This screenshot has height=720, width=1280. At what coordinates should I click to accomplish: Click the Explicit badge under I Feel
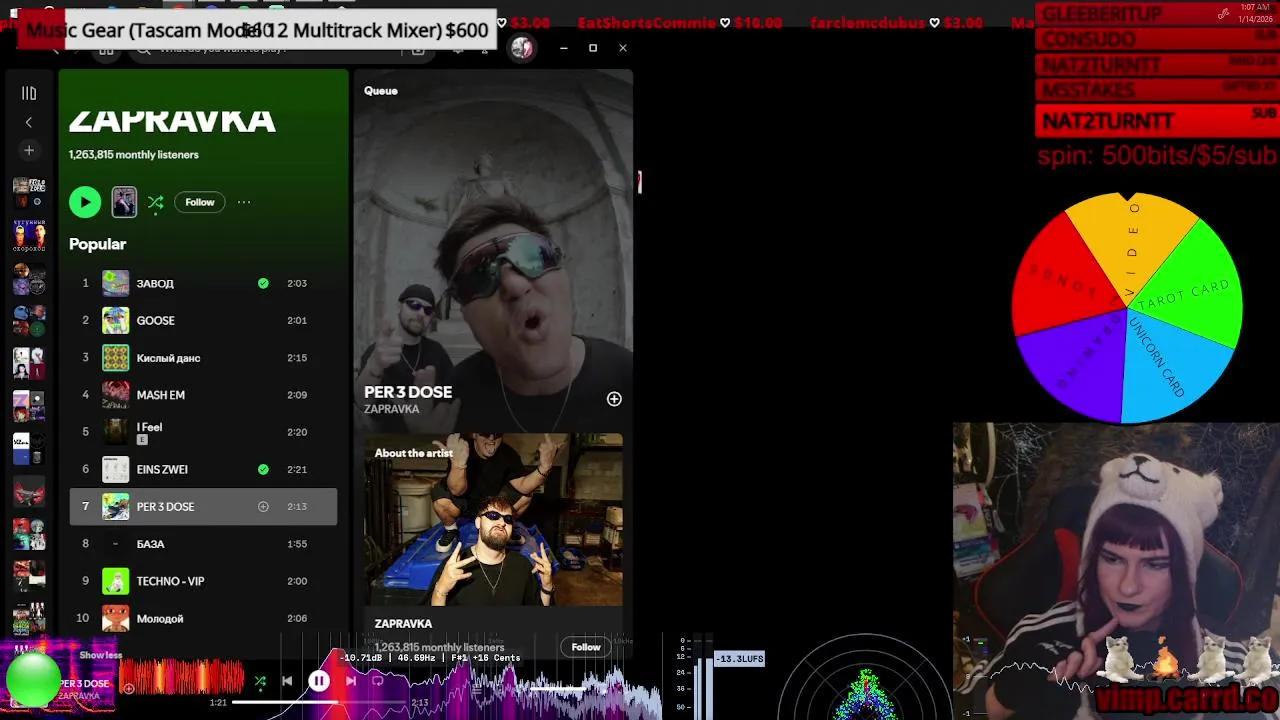[x=142, y=440]
